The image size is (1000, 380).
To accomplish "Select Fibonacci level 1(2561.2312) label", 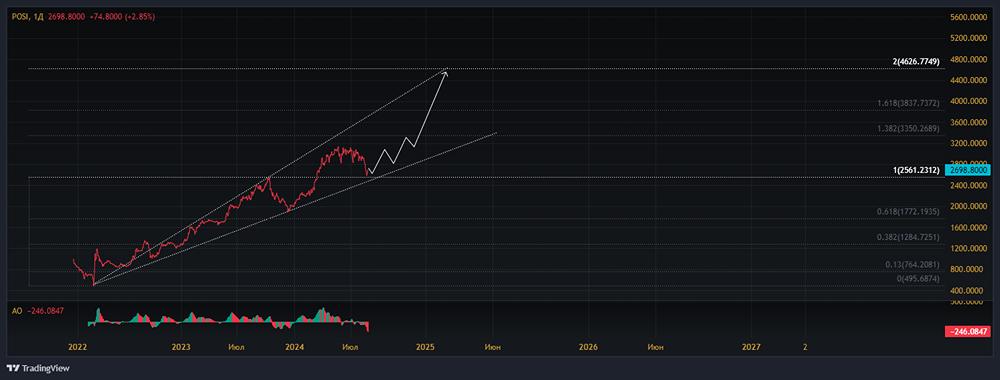I will tap(916, 170).
